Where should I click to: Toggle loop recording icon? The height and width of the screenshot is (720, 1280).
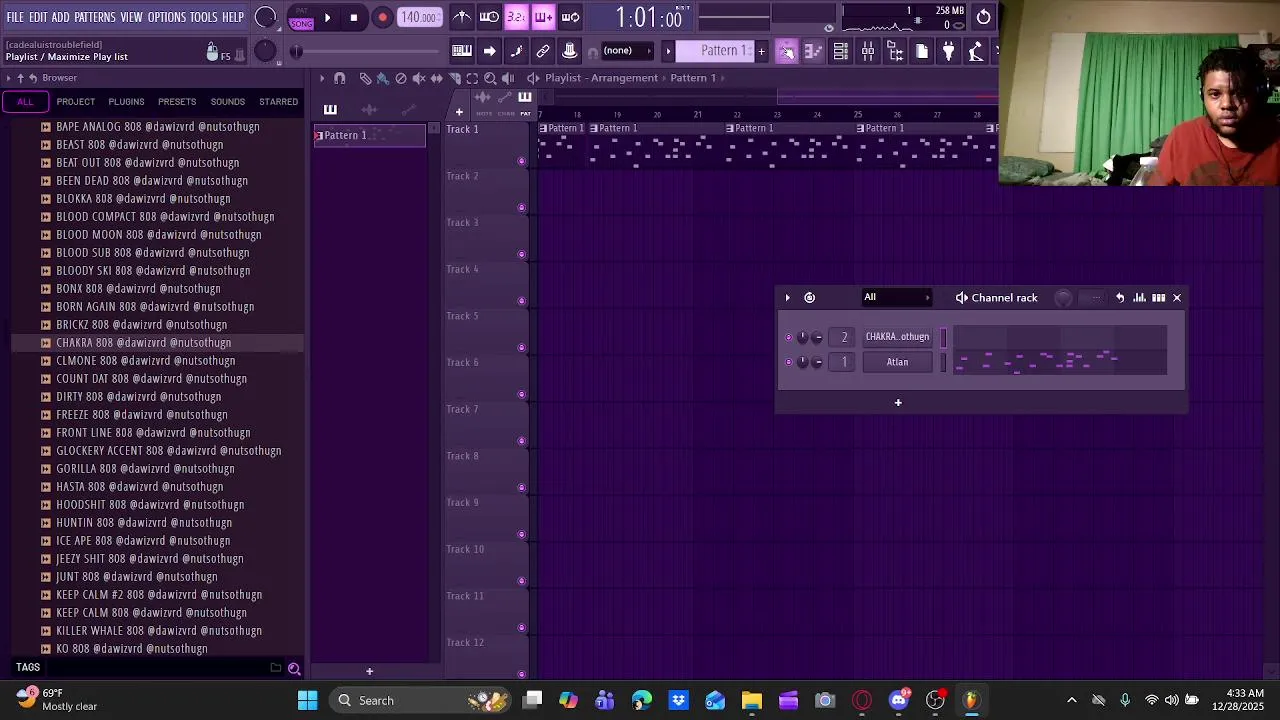tap(570, 17)
